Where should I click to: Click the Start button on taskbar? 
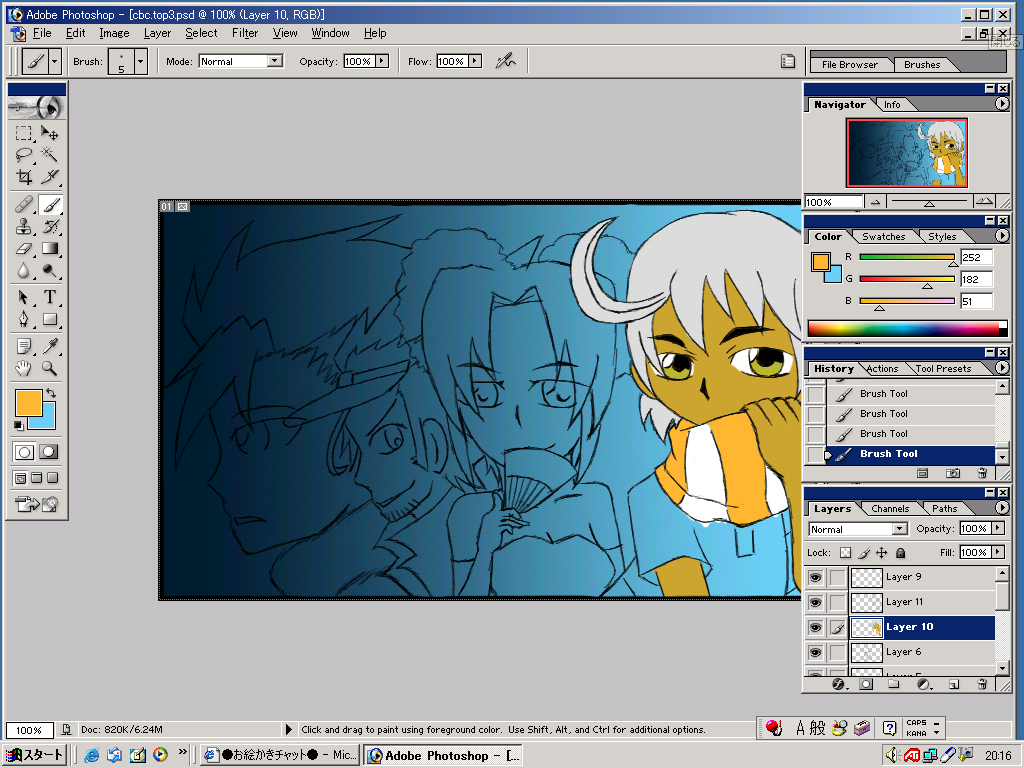pyautogui.click(x=35, y=755)
